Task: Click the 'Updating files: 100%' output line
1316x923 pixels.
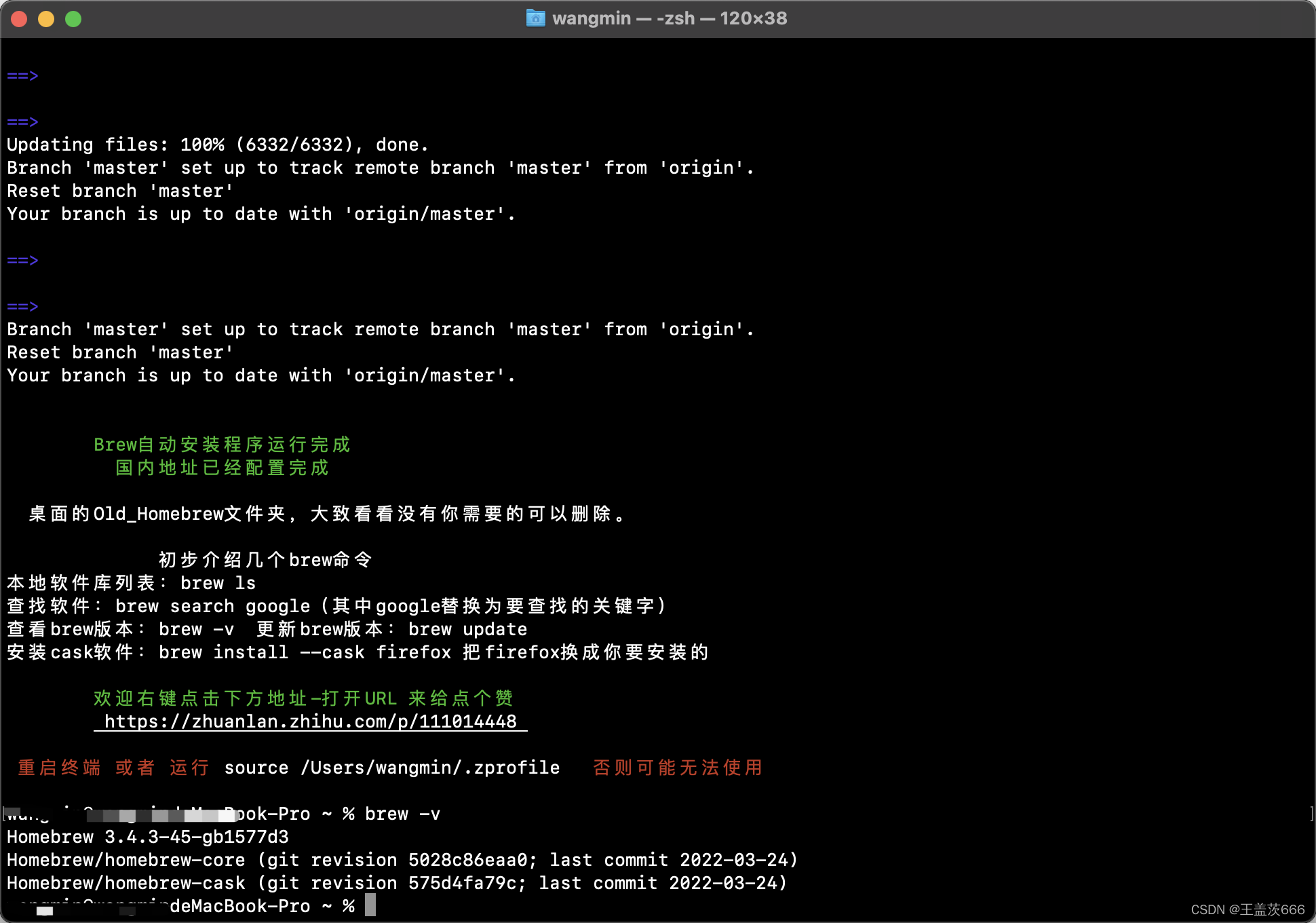Action: (x=217, y=145)
